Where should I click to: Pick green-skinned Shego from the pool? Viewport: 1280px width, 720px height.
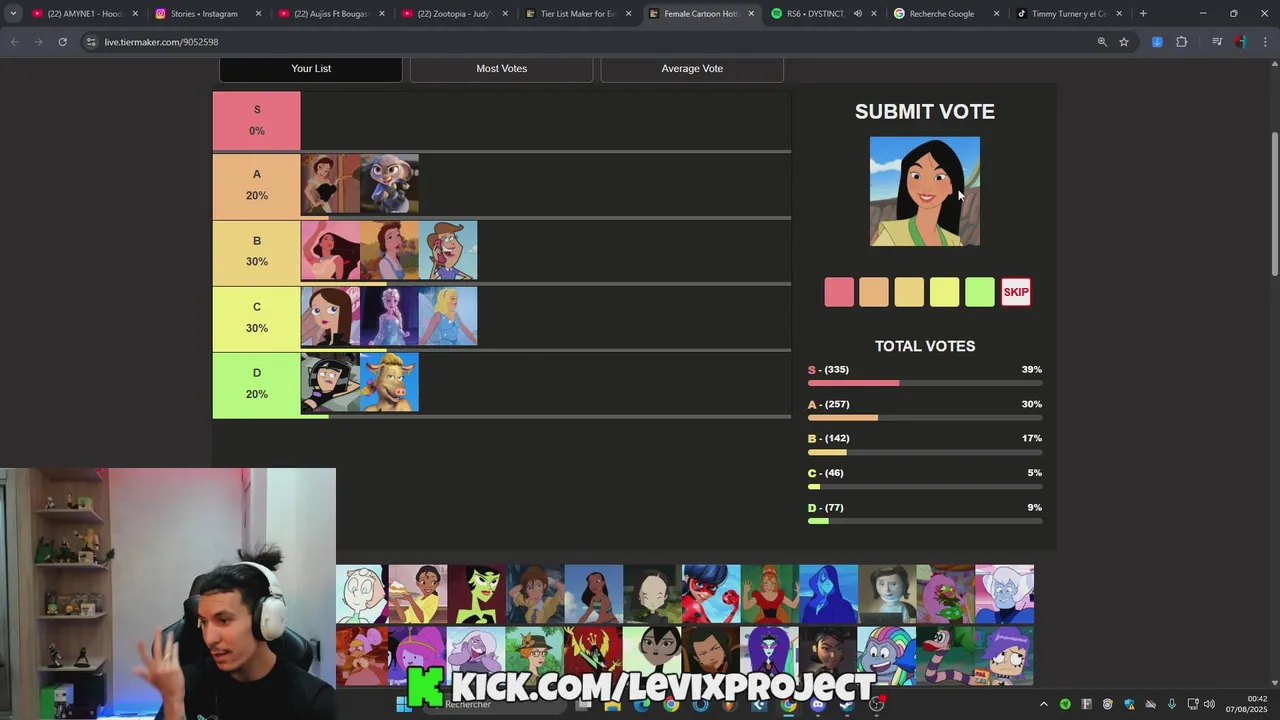click(x=477, y=594)
